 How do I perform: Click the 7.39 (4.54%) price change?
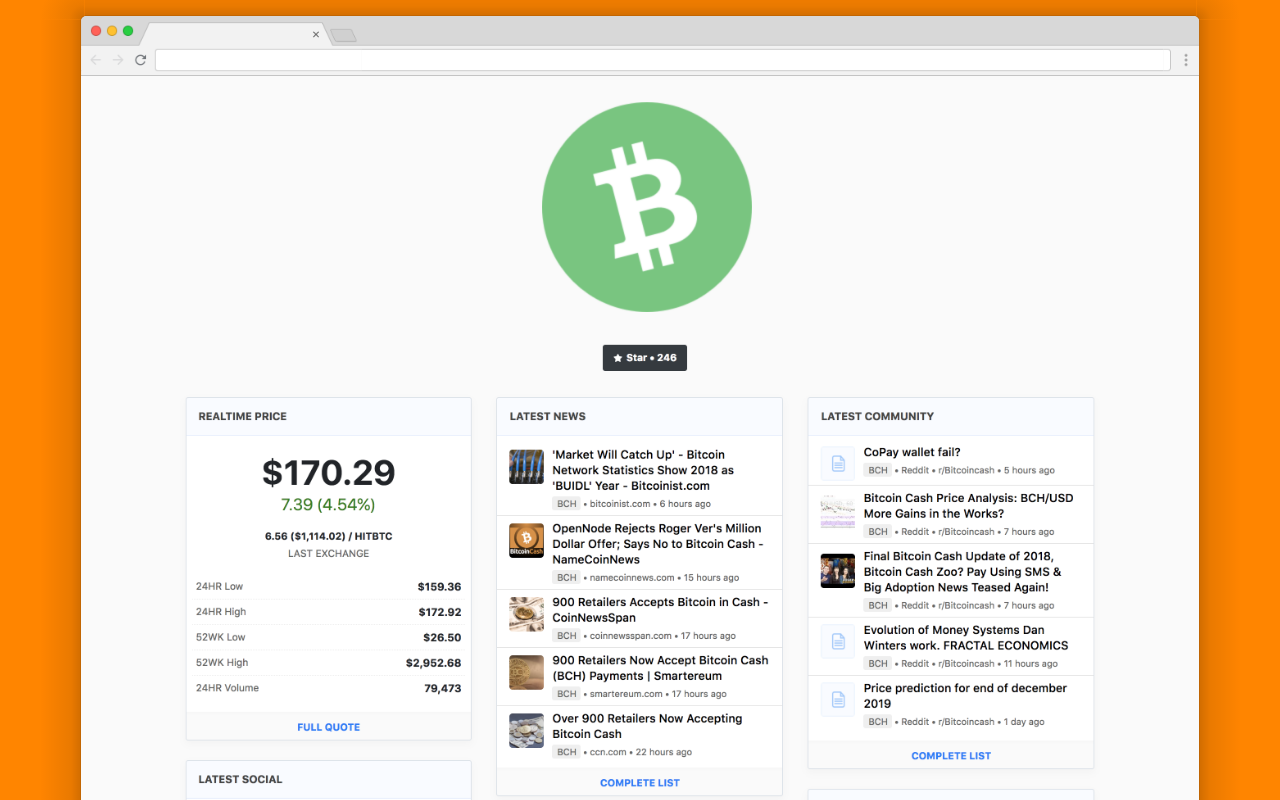point(328,505)
